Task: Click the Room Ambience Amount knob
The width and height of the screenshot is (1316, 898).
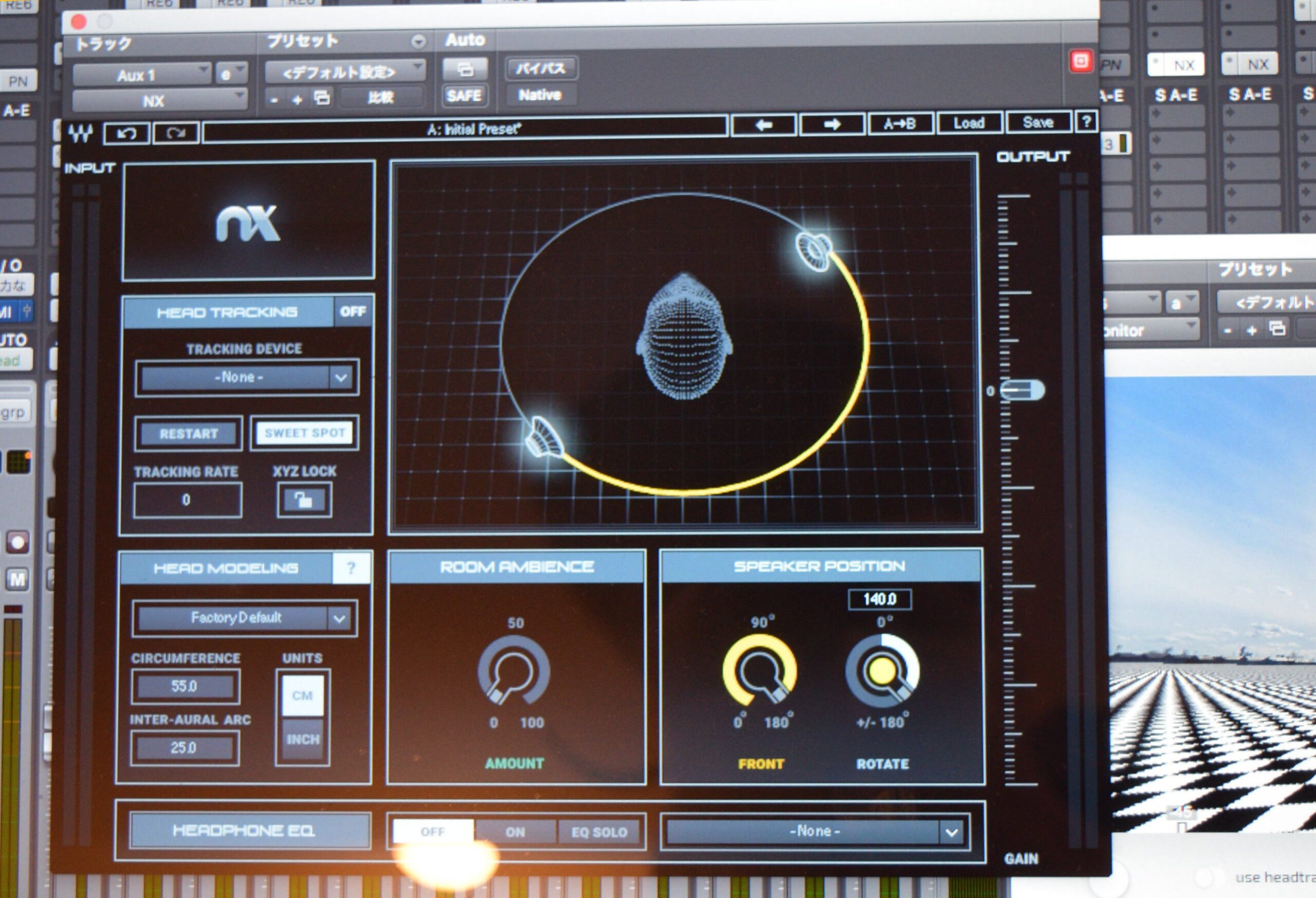Action: pyautogui.click(x=514, y=672)
